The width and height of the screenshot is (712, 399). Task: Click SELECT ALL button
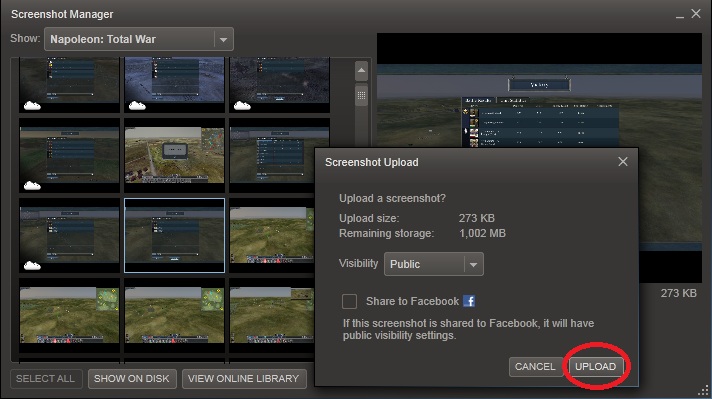coord(46,379)
